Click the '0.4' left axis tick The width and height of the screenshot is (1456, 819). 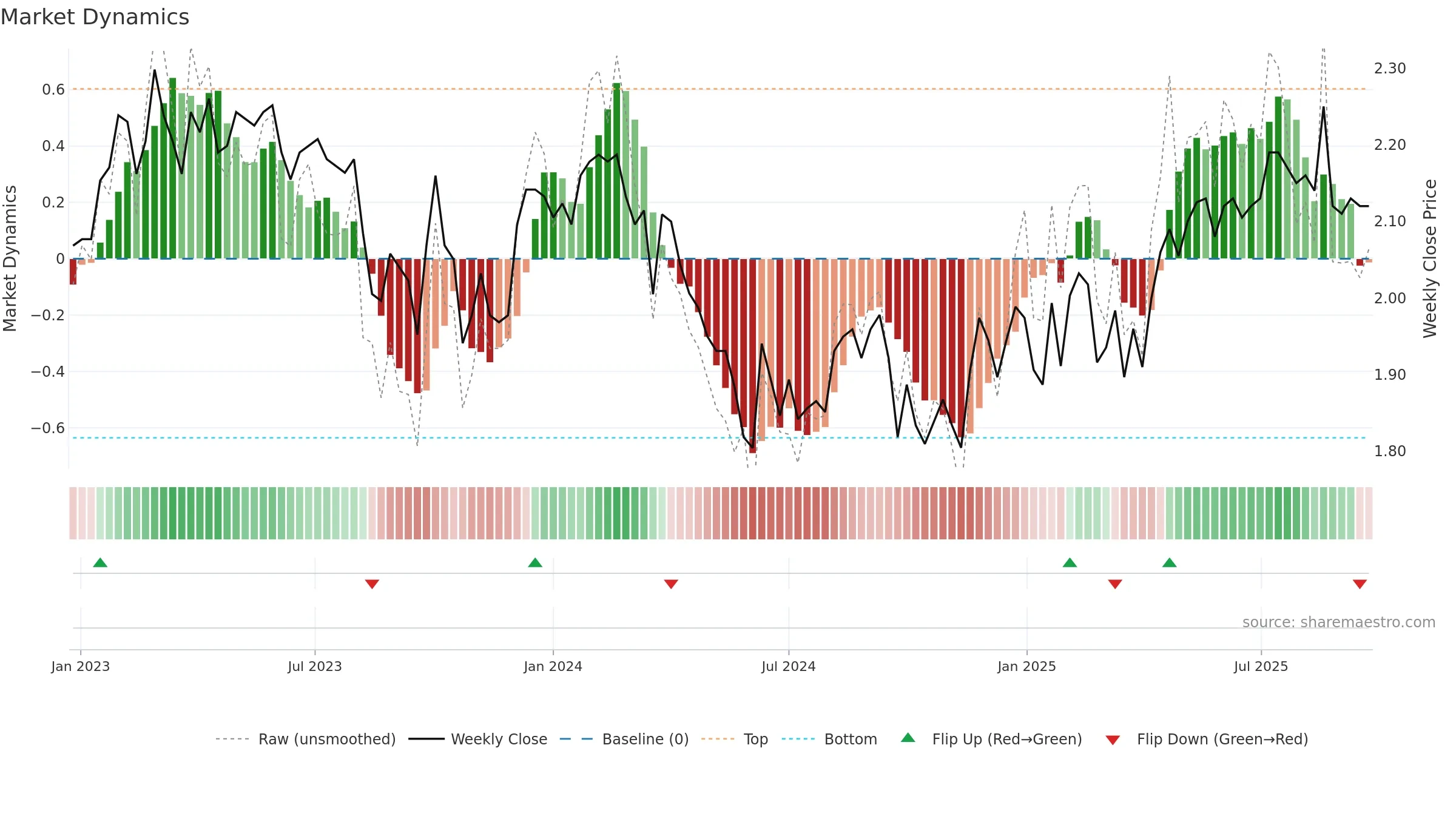point(53,146)
